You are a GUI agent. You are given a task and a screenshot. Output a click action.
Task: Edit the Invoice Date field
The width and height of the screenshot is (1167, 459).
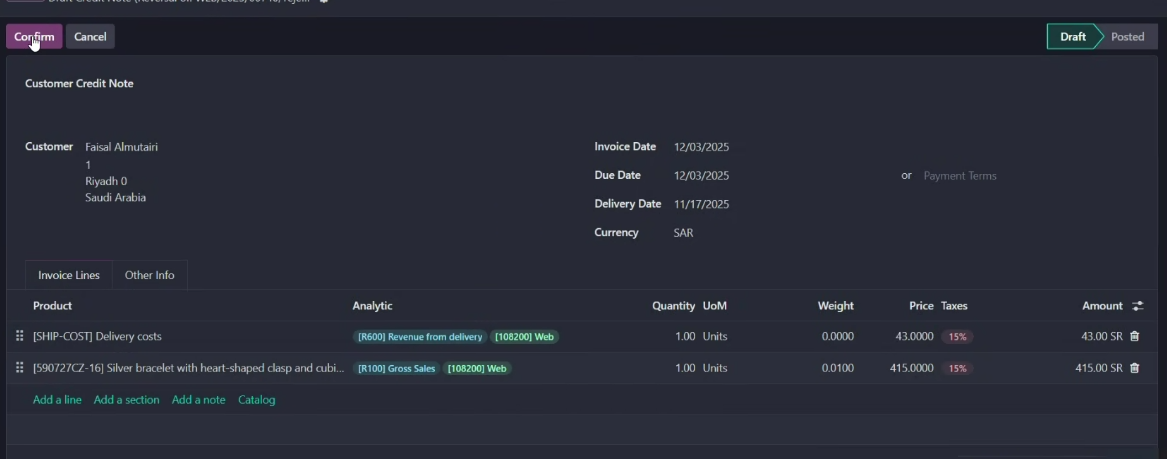[701, 147]
